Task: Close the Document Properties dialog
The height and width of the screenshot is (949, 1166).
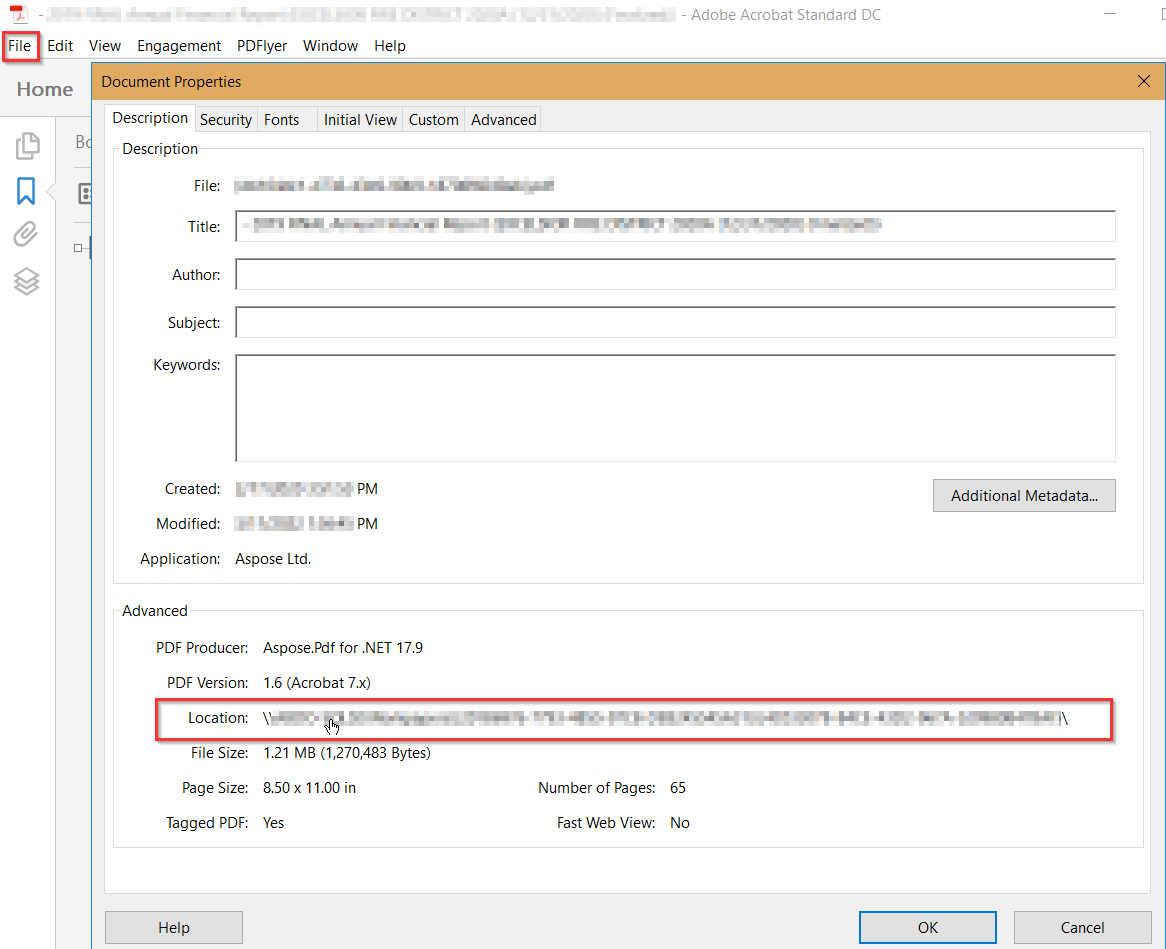Action: point(1144,81)
